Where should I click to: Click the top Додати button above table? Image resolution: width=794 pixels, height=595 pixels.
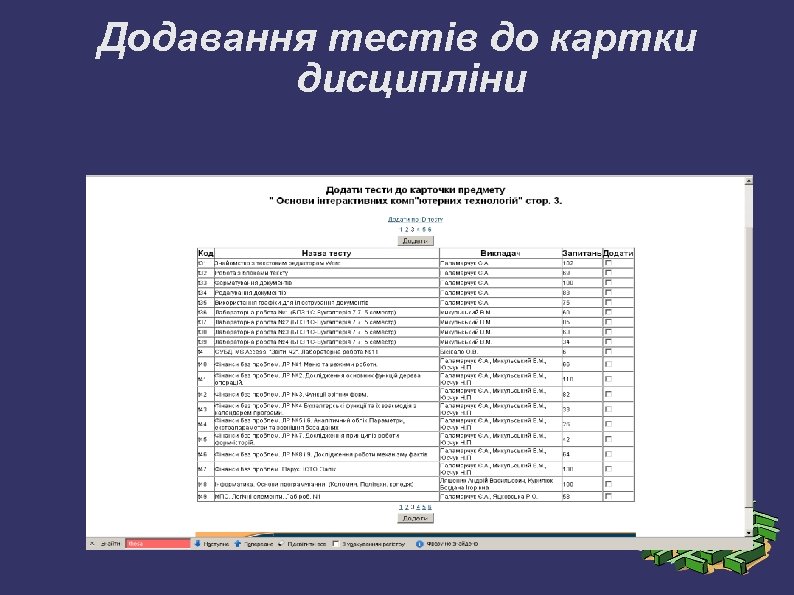416,241
